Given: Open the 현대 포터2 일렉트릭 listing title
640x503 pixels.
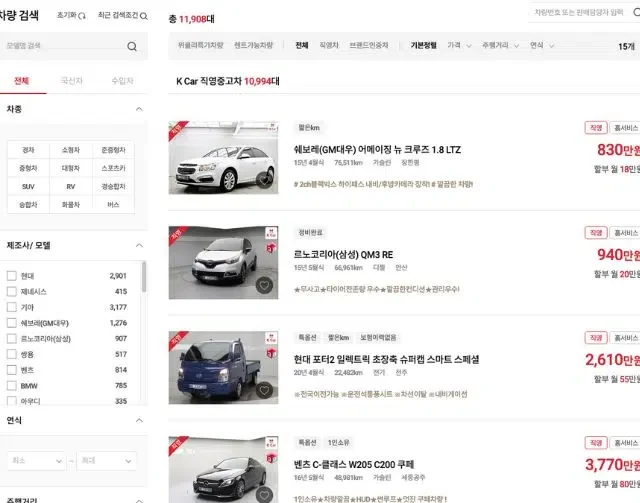Looking at the screenshot, I should pos(386,359).
